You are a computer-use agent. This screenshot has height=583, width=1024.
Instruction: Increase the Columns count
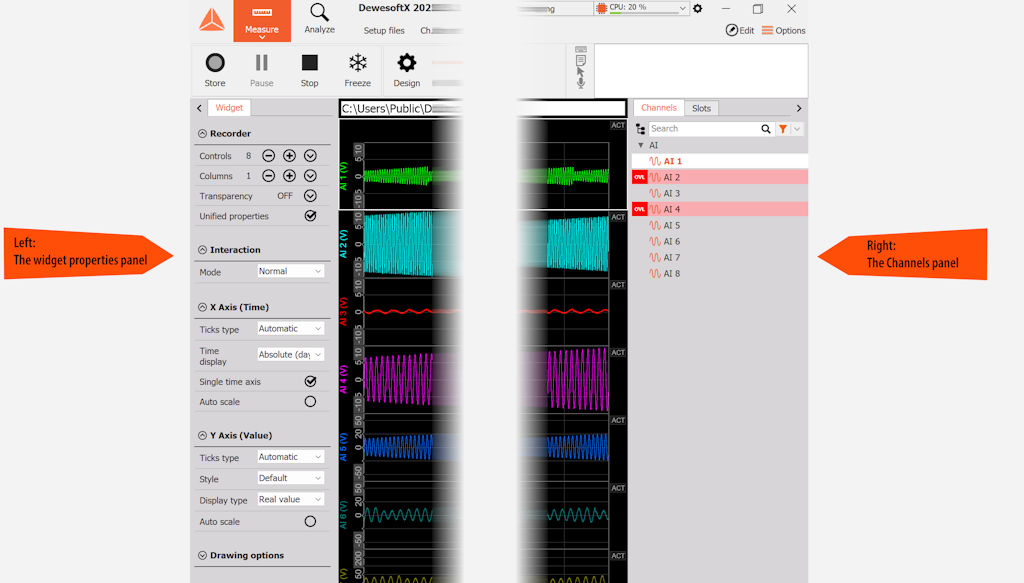click(289, 176)
